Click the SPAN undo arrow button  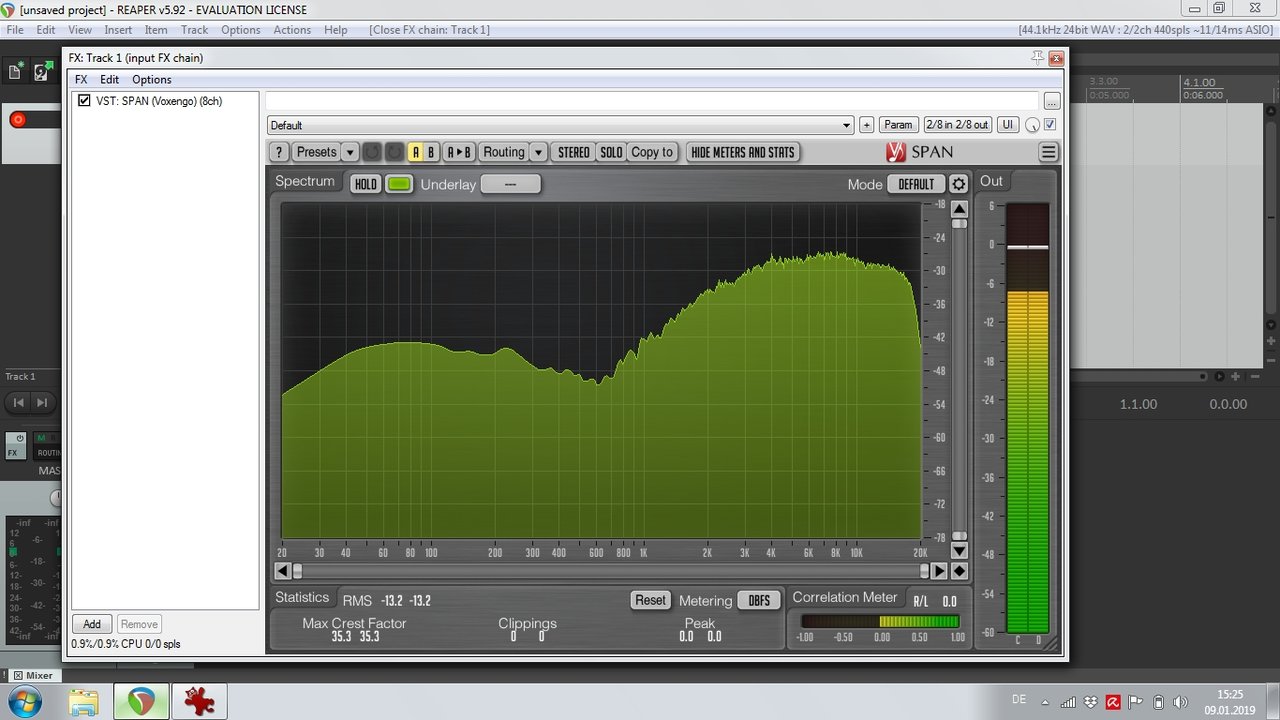click(x=372, y=152)
